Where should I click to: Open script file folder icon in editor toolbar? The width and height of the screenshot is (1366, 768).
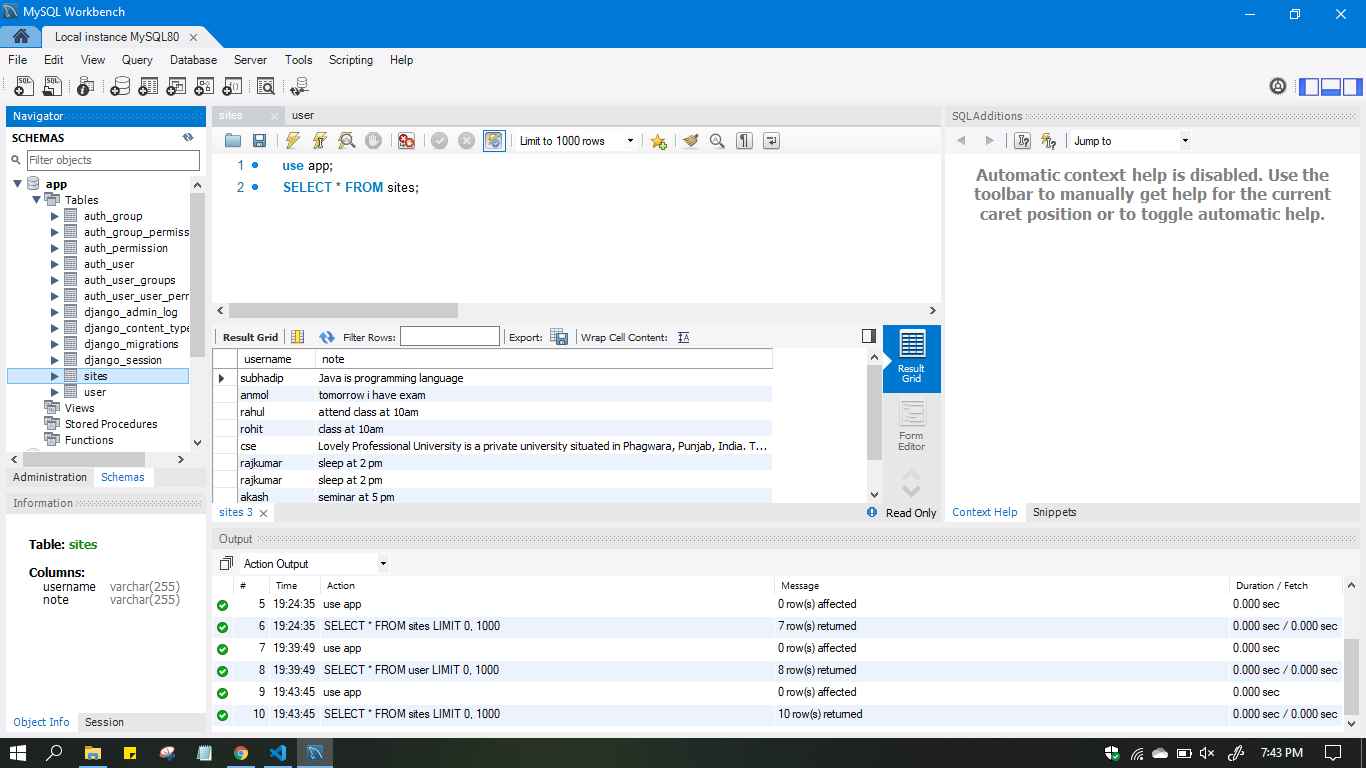(233, 141)
